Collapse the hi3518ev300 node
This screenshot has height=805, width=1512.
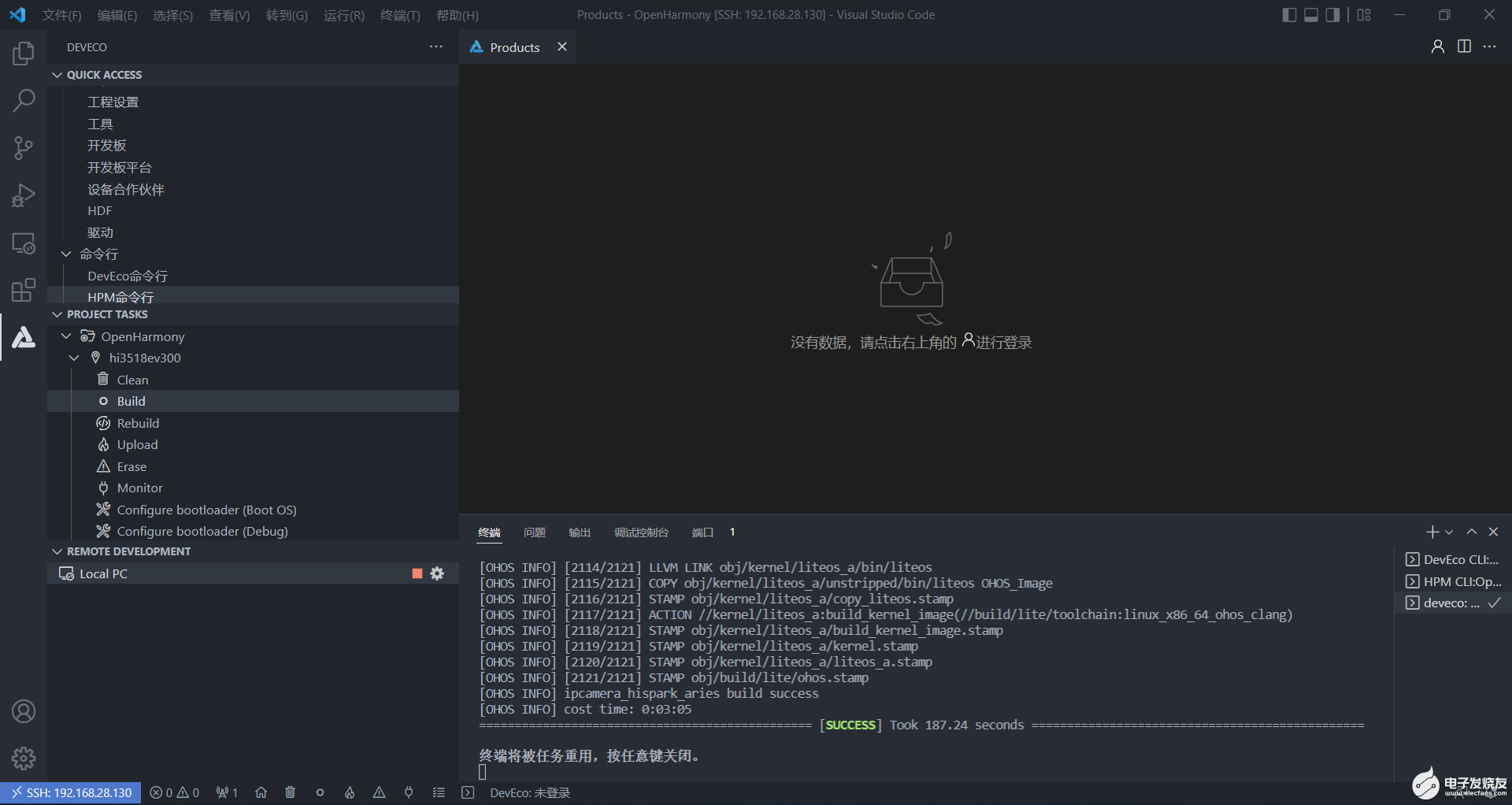(74, 358)
